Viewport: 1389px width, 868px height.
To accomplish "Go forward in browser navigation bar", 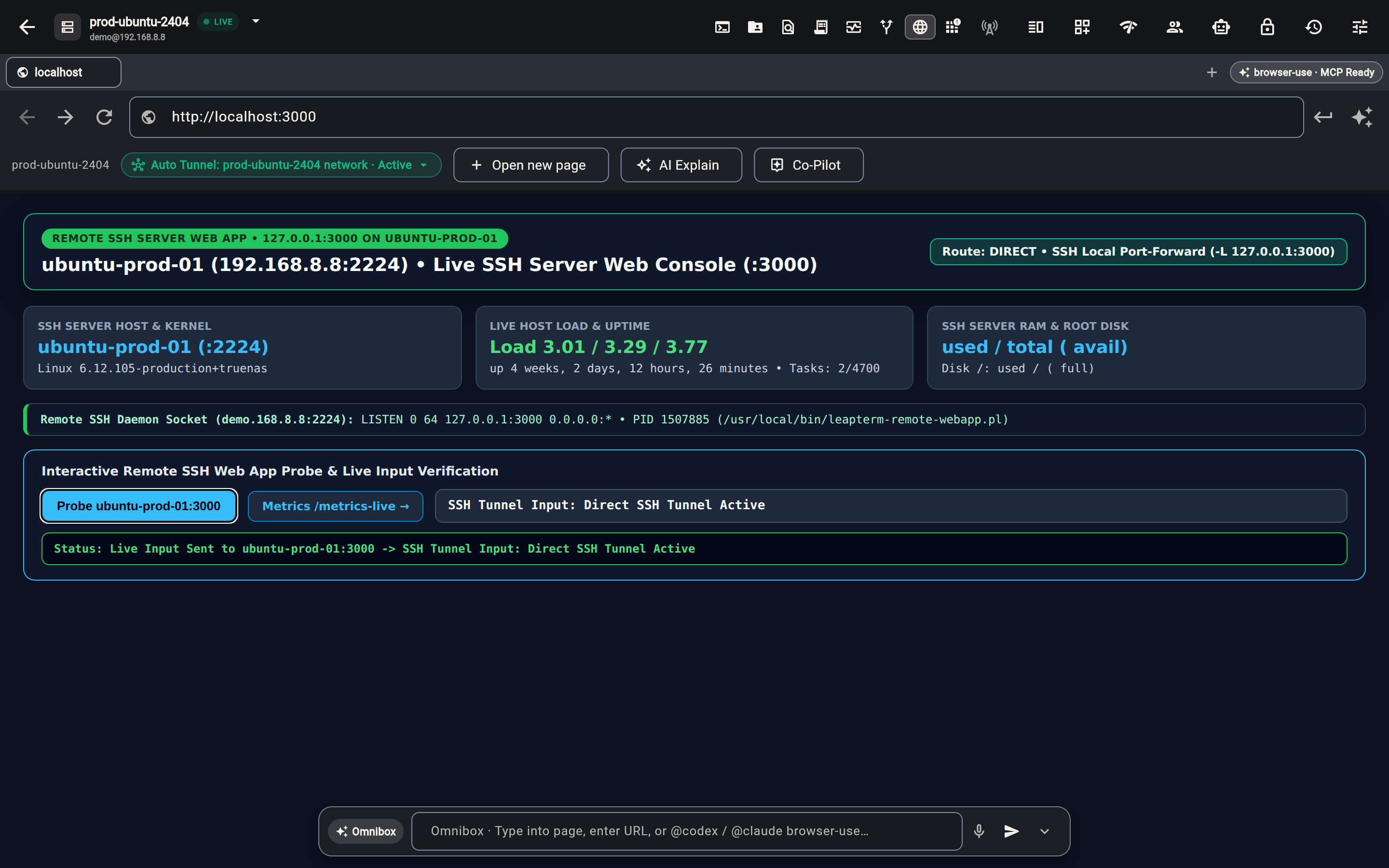I will coord(66,117).
